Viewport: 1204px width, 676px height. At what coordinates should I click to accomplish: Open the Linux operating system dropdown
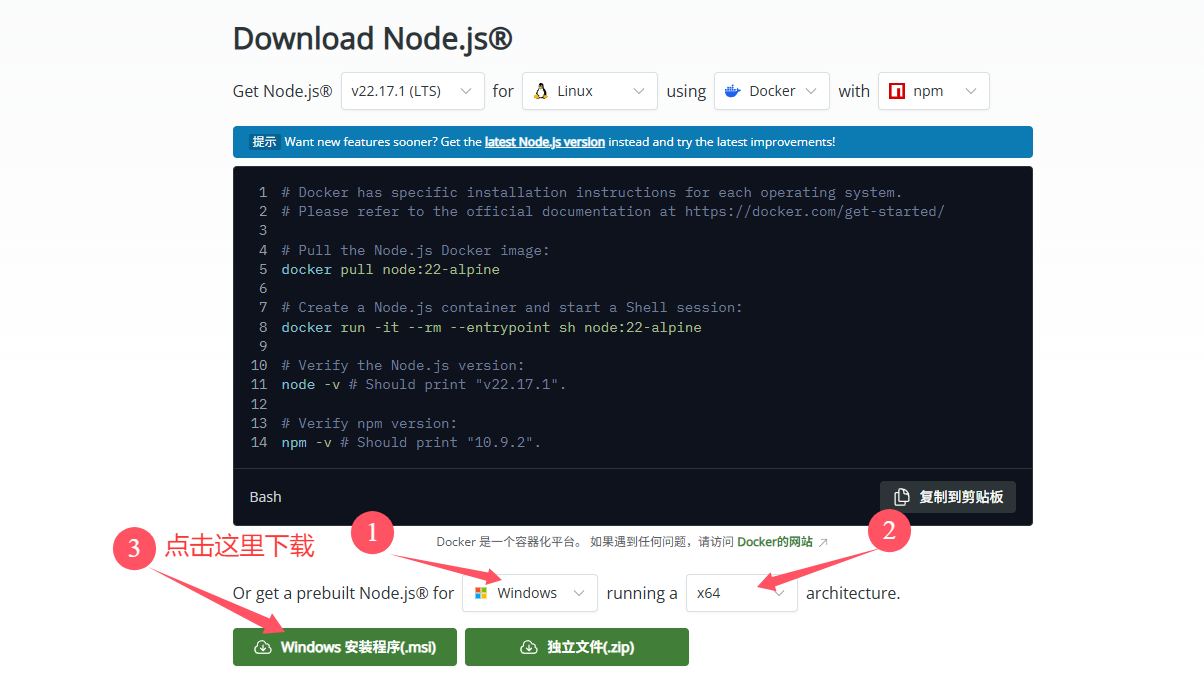[590, 91]
